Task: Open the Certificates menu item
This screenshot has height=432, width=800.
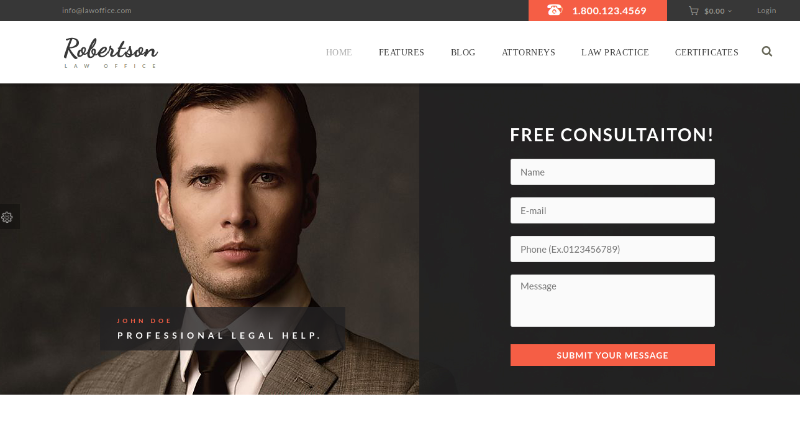Action: pyautogui.click(x=707, y=52)
